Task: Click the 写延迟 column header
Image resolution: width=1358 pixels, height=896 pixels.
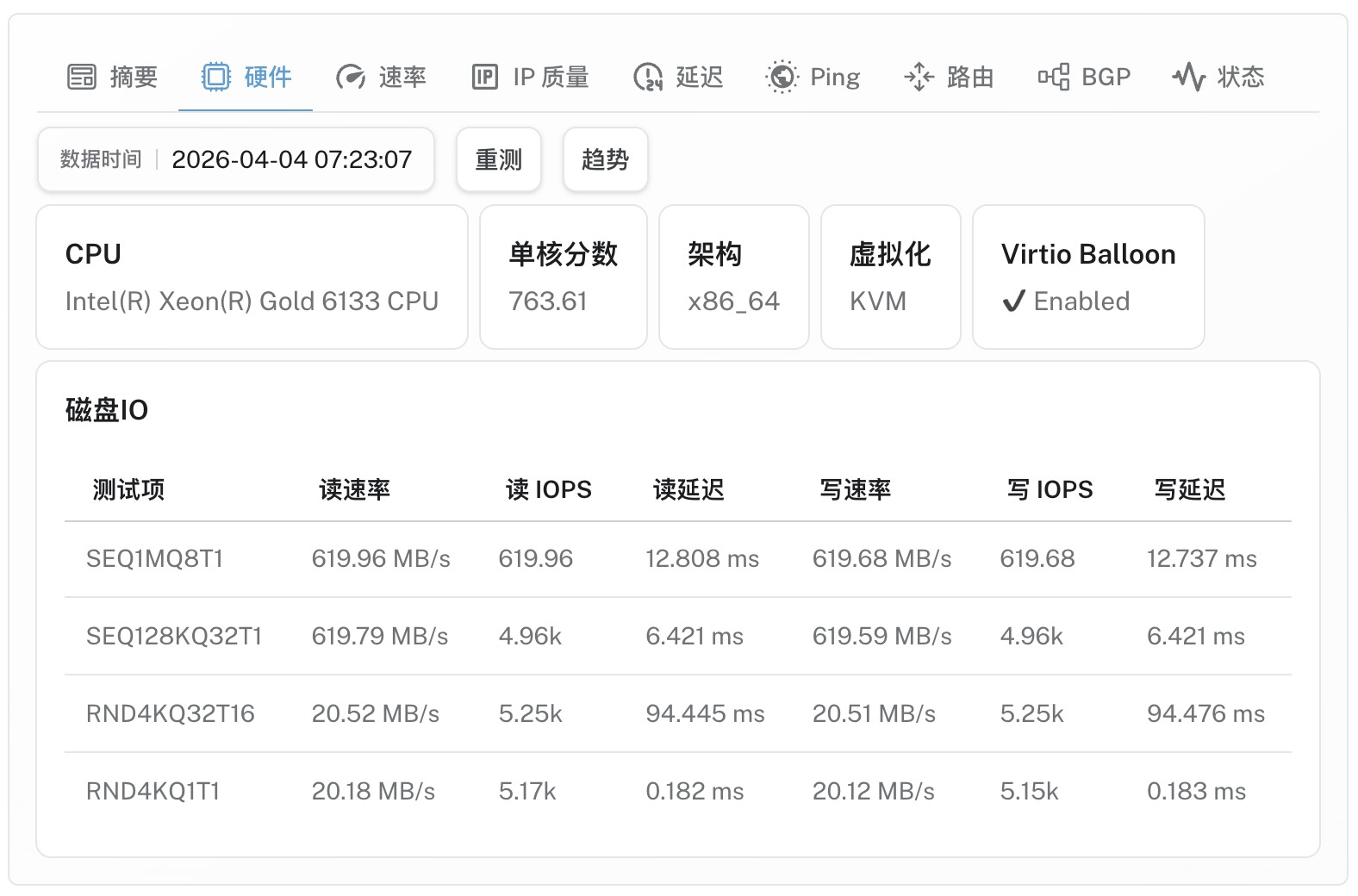Action: (x=1189, y=489)
